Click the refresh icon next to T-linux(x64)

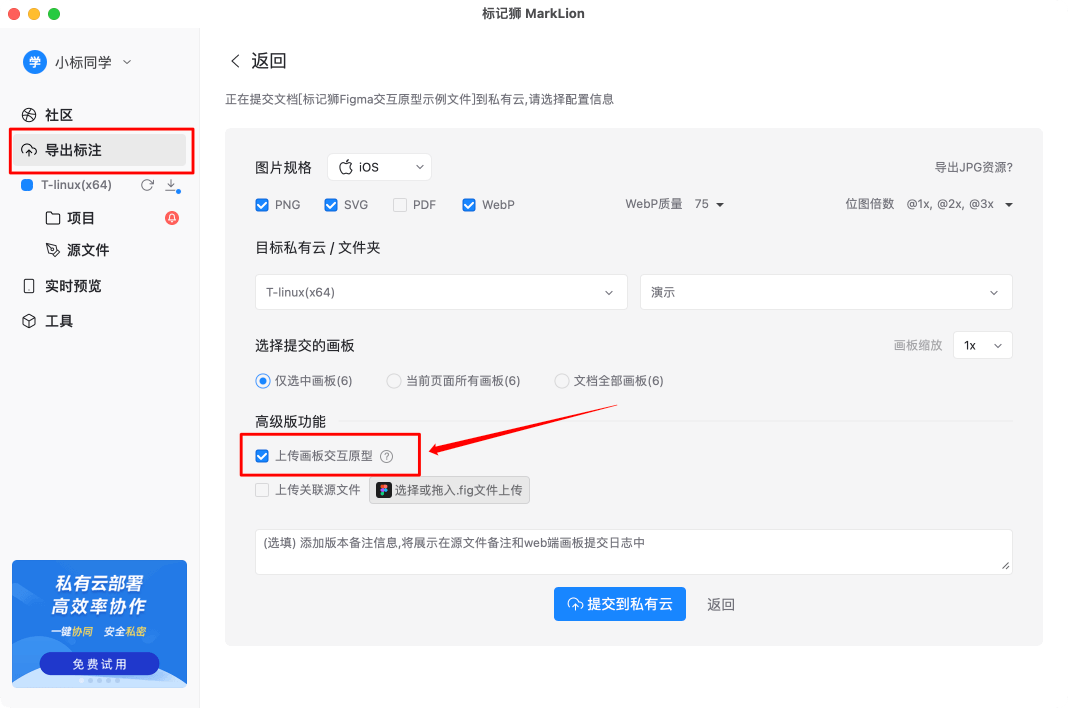[146, 185]
